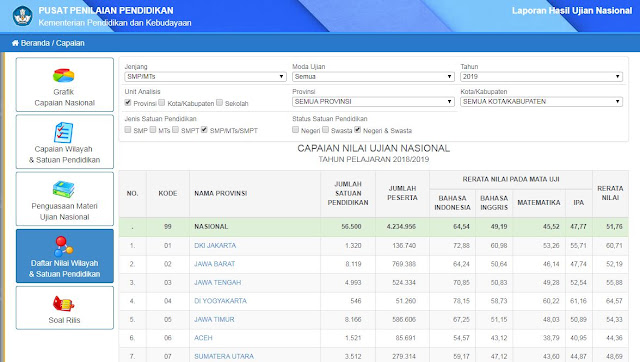Open the JAWA BARAT province link

tap(215, 264)
